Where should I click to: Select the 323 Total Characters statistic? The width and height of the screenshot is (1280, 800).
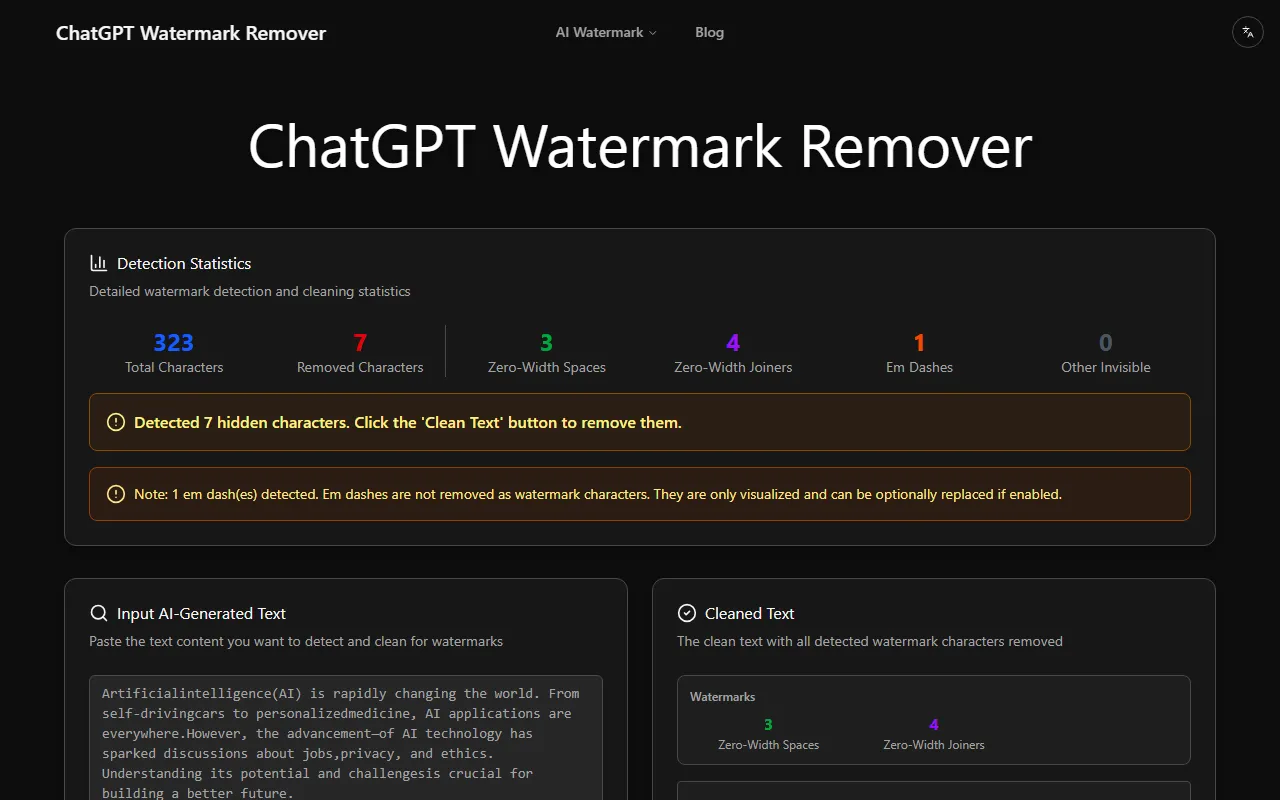click(x=174, y=343)
